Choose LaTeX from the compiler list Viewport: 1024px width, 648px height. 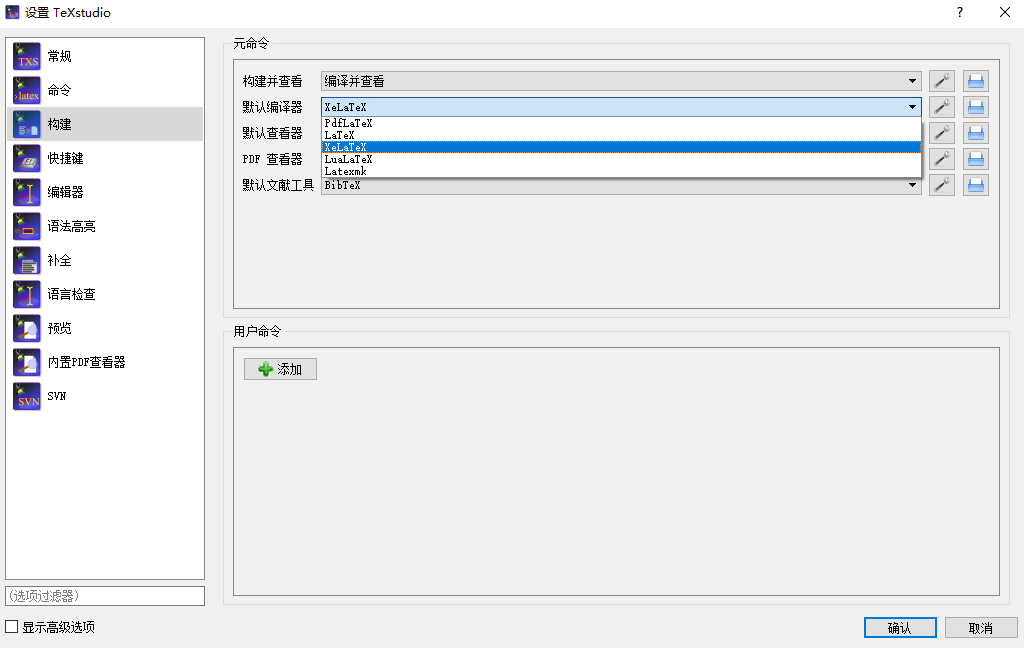click(x=621, y=135)
